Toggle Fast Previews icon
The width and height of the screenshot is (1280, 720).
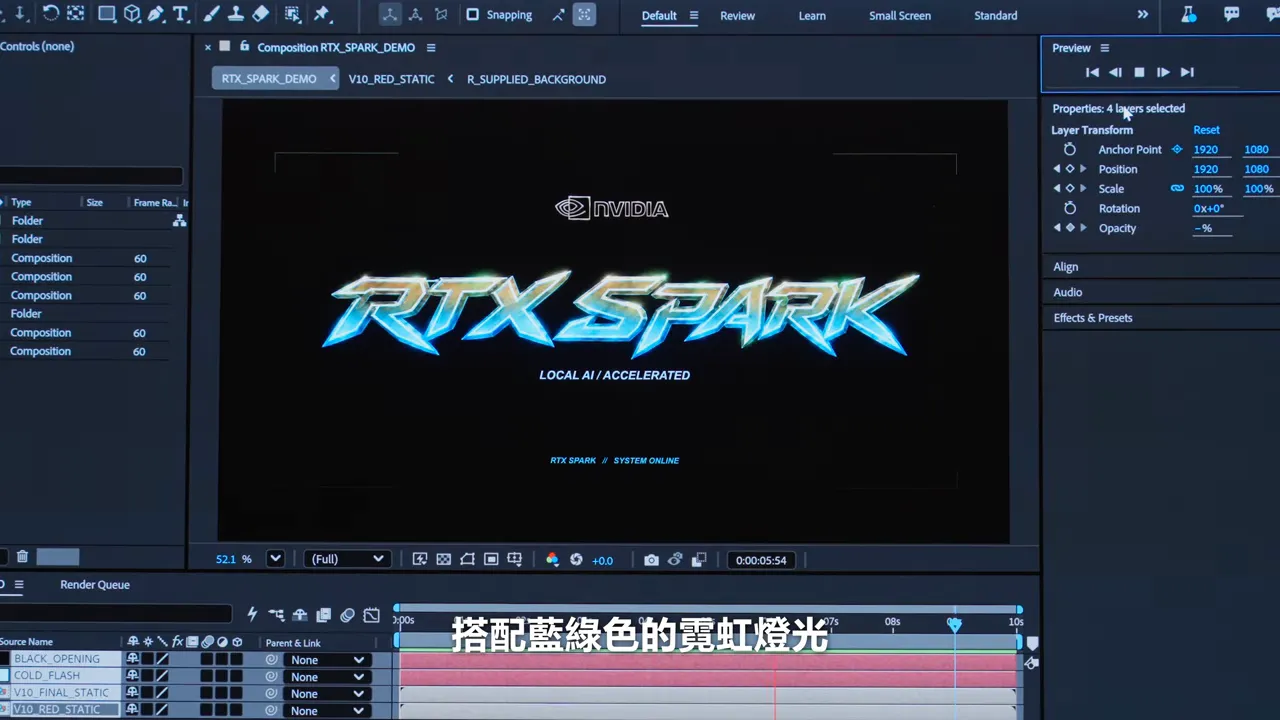(419, 560)
